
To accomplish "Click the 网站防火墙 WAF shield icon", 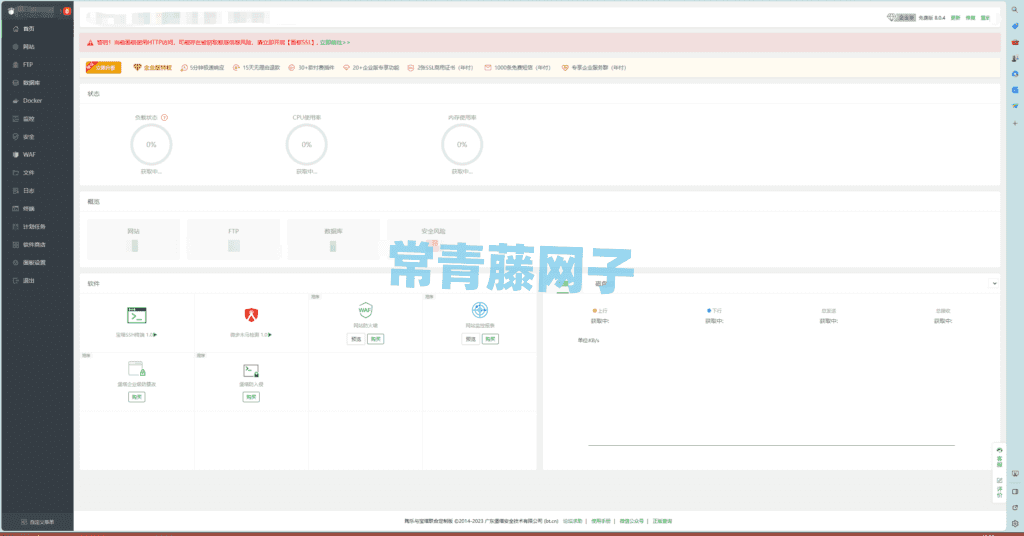I will pyautogui.click(x=365, y=309).
